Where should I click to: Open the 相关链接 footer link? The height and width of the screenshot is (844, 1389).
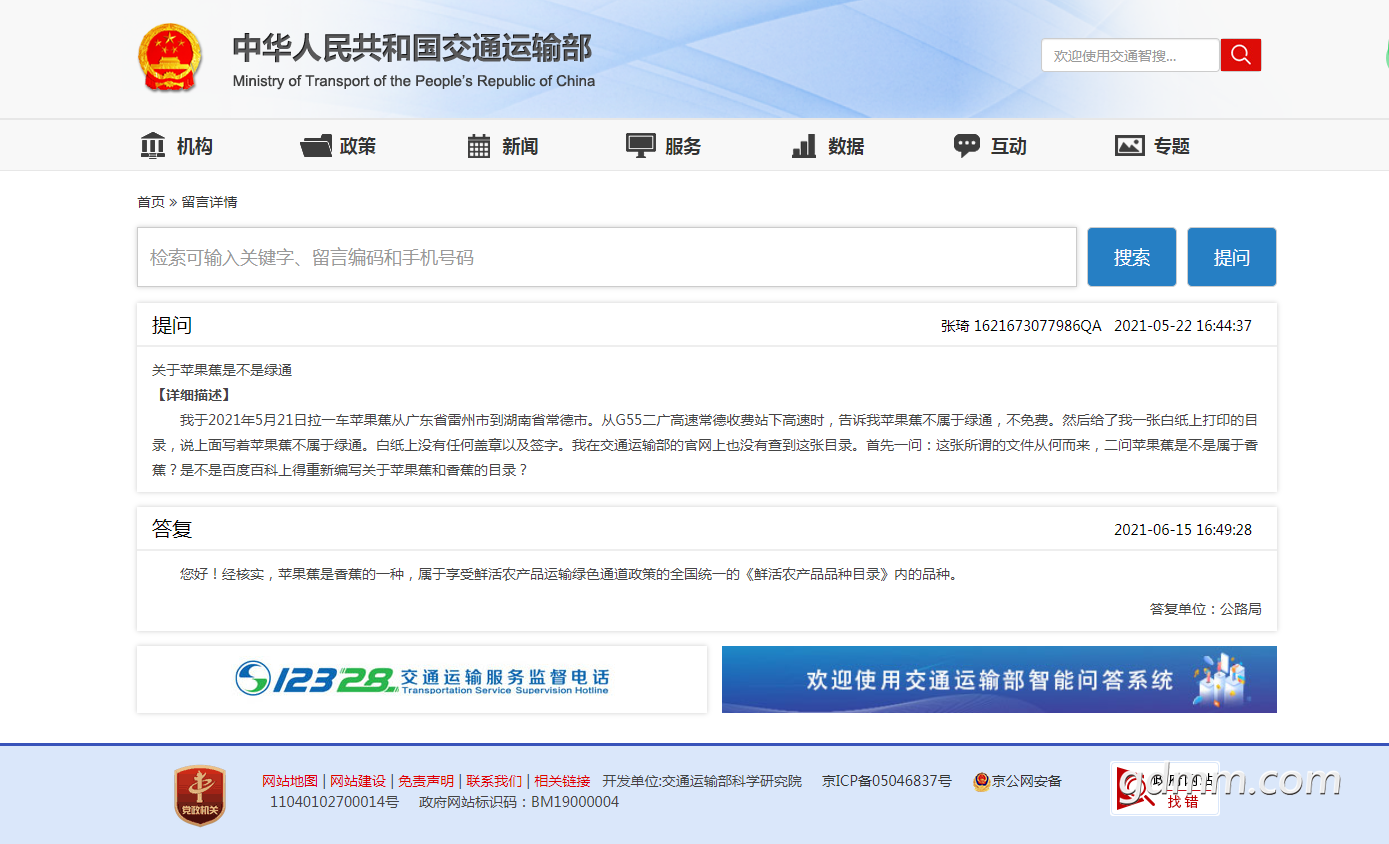click(562, 781)
